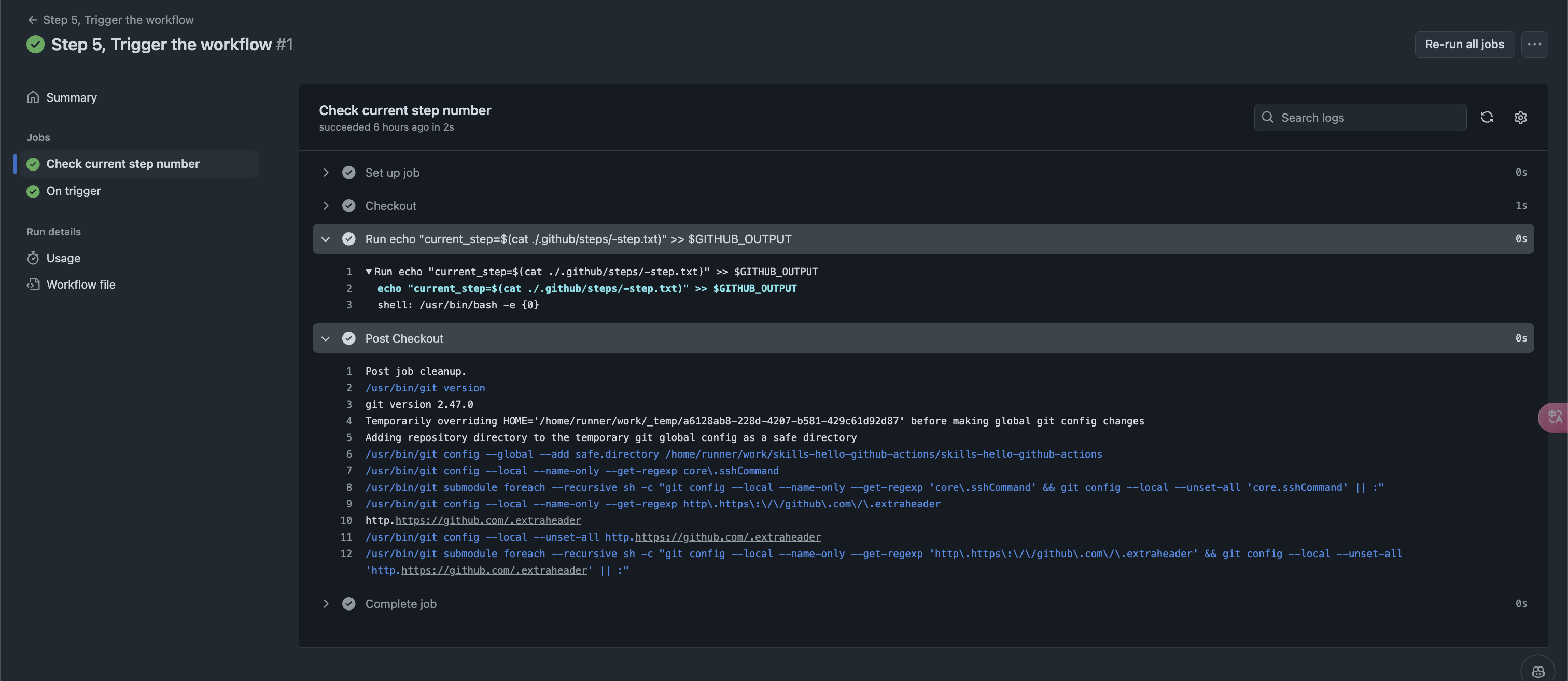Expand the Set up job step
This screenshot has width=1568, height=681.
(326, 173)
